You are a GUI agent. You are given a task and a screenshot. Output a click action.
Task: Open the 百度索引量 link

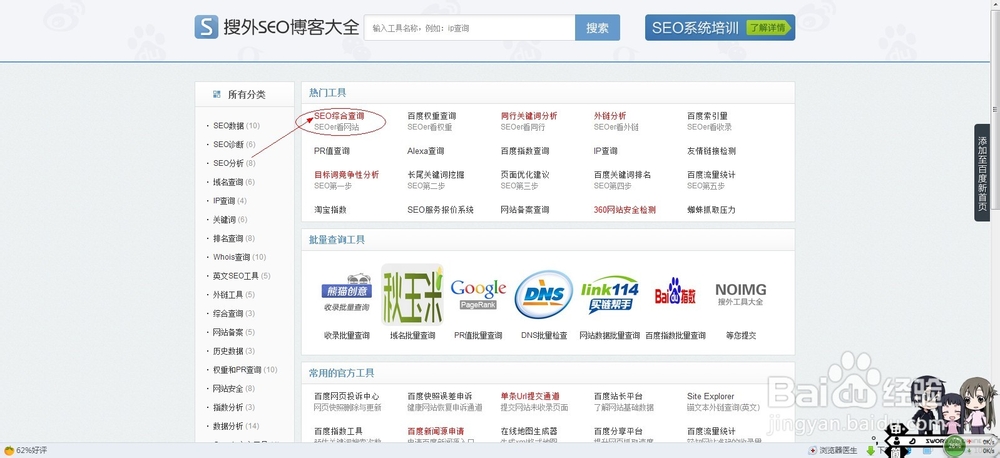coord(707,116)
